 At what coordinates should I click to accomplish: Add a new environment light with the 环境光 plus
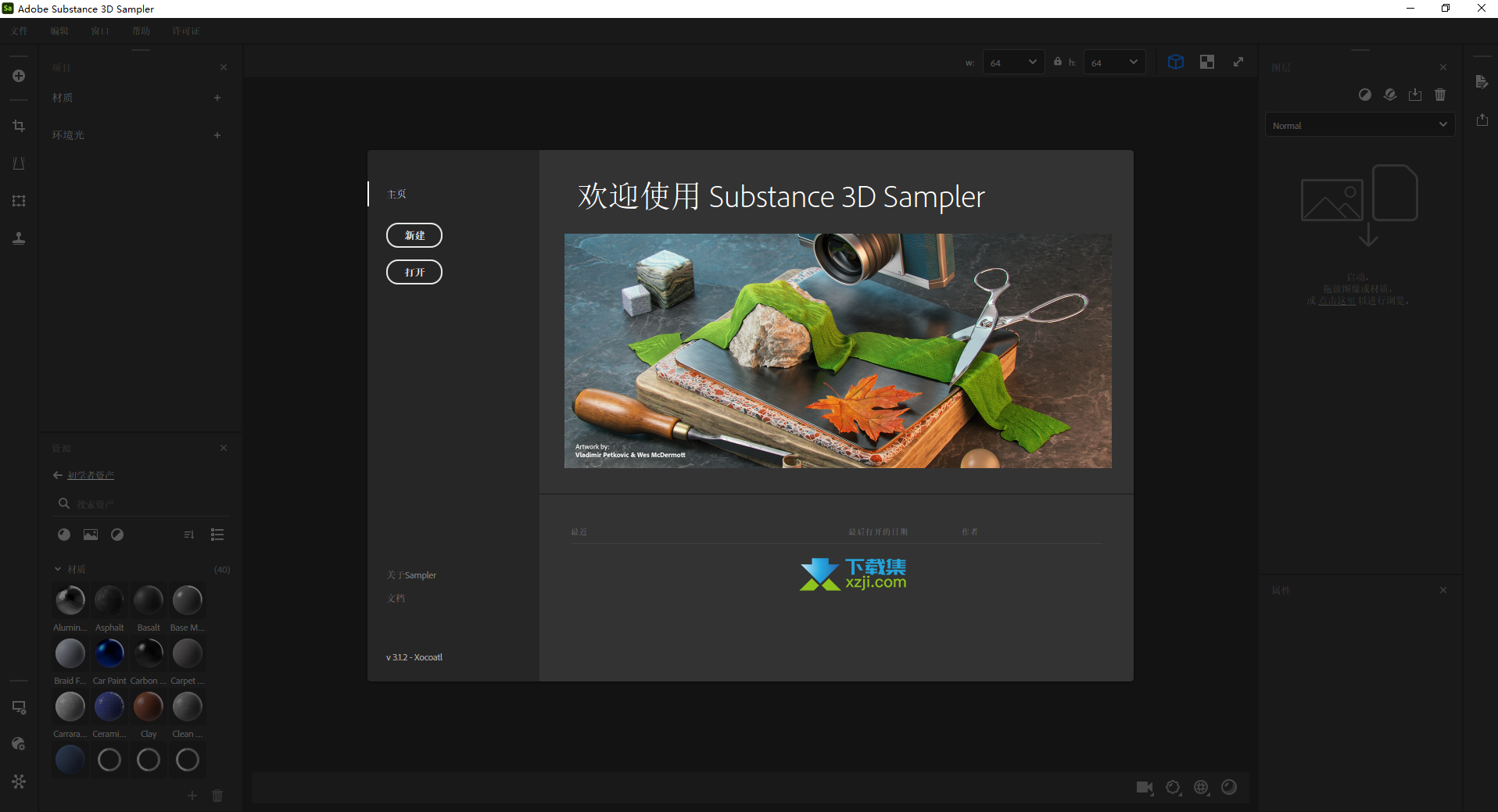[x=217, y=135]
